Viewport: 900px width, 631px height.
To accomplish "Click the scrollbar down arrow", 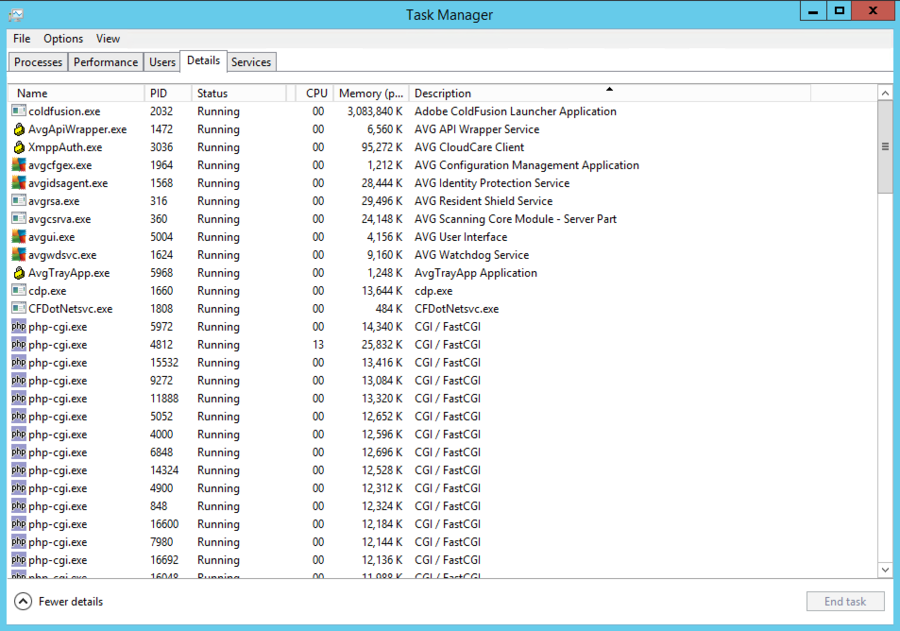I will click(x=885, y=569).
